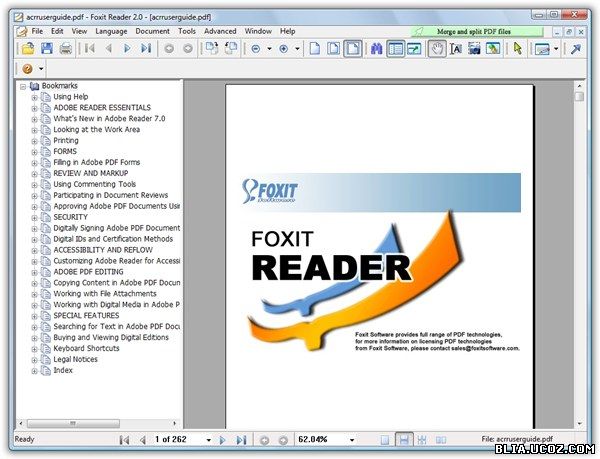Rotate the page right via toolbar
Viewport: 600px width, 459px height.
pyautogui.click(x=212, y=49)
